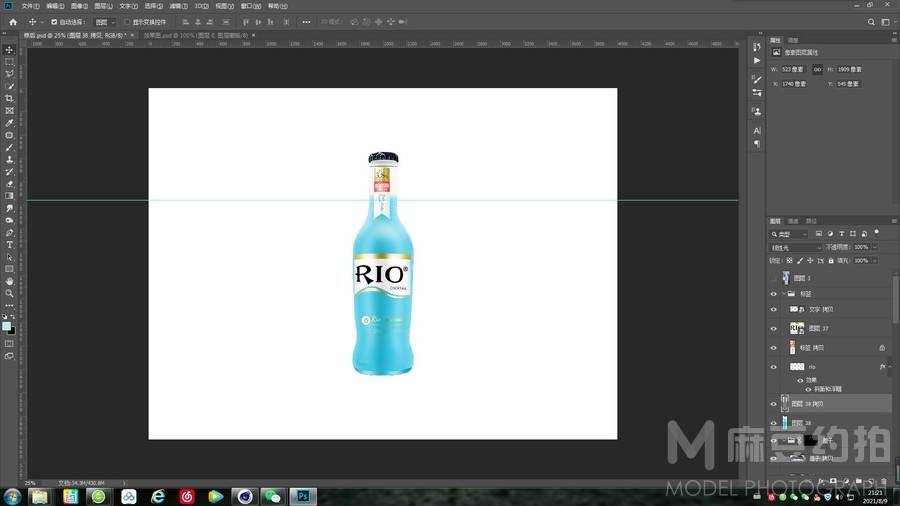Viewport: 900px width, 506px height.
Task: Open the fill percentage dropdown arrow
Action: 875,260
